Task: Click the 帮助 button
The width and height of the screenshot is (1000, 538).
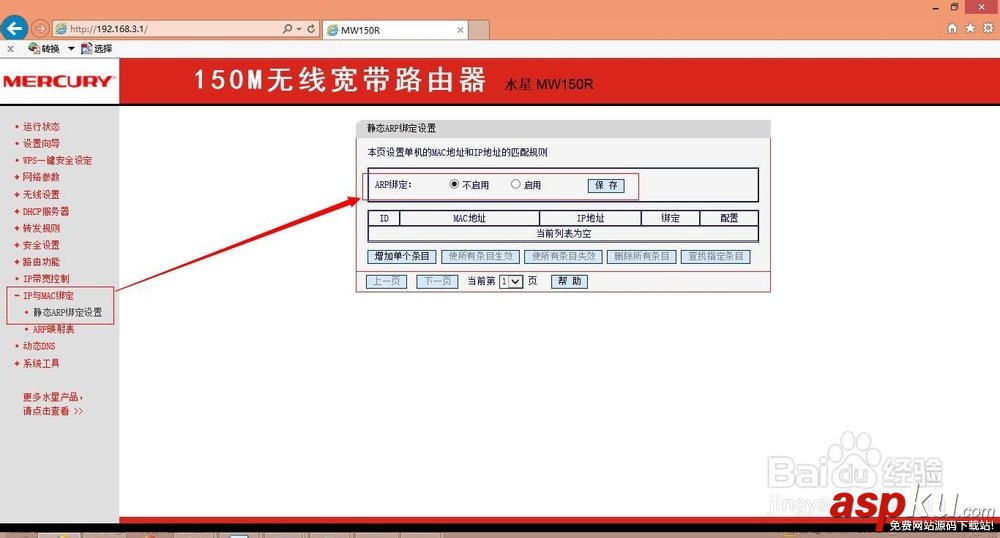Action: (570, 281)
